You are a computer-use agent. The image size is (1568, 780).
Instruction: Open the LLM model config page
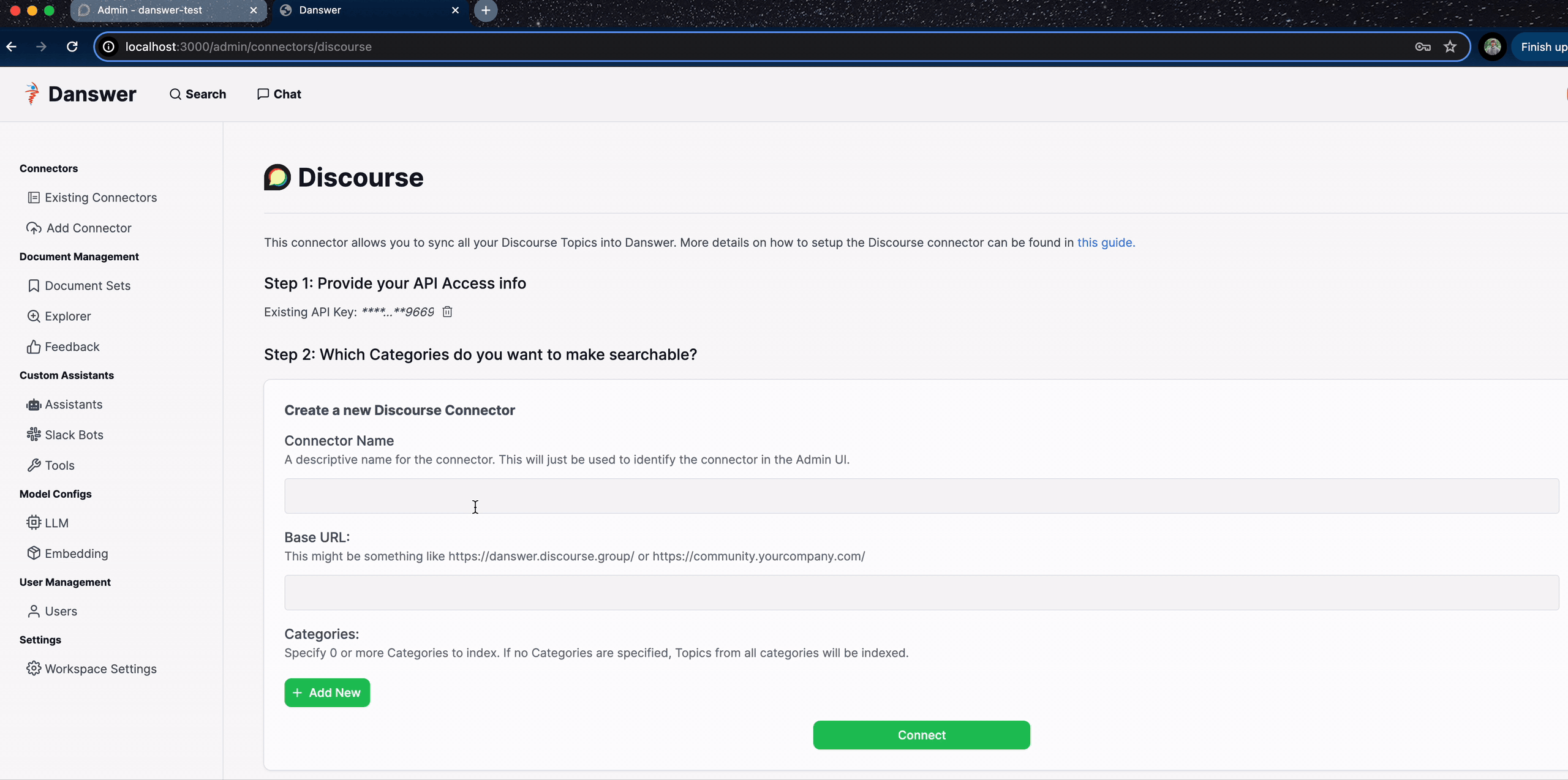[56, 523]
